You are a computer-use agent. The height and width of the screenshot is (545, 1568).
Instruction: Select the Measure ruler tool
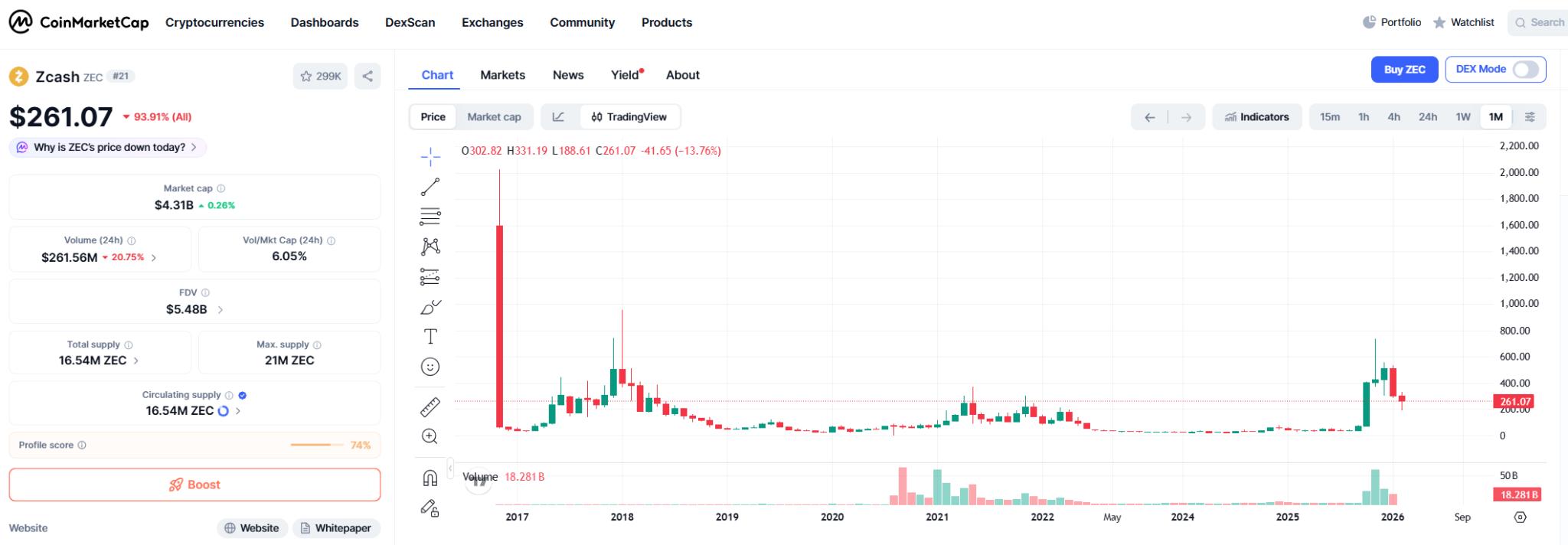pos(431,406)
